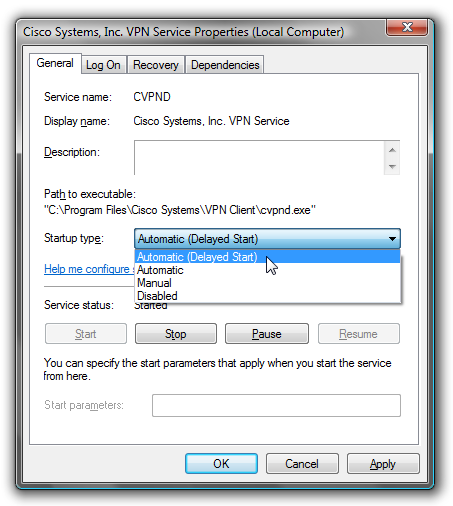453x506 pixels.
Task: Select Disabled startup type option
Action: (267, 296)
